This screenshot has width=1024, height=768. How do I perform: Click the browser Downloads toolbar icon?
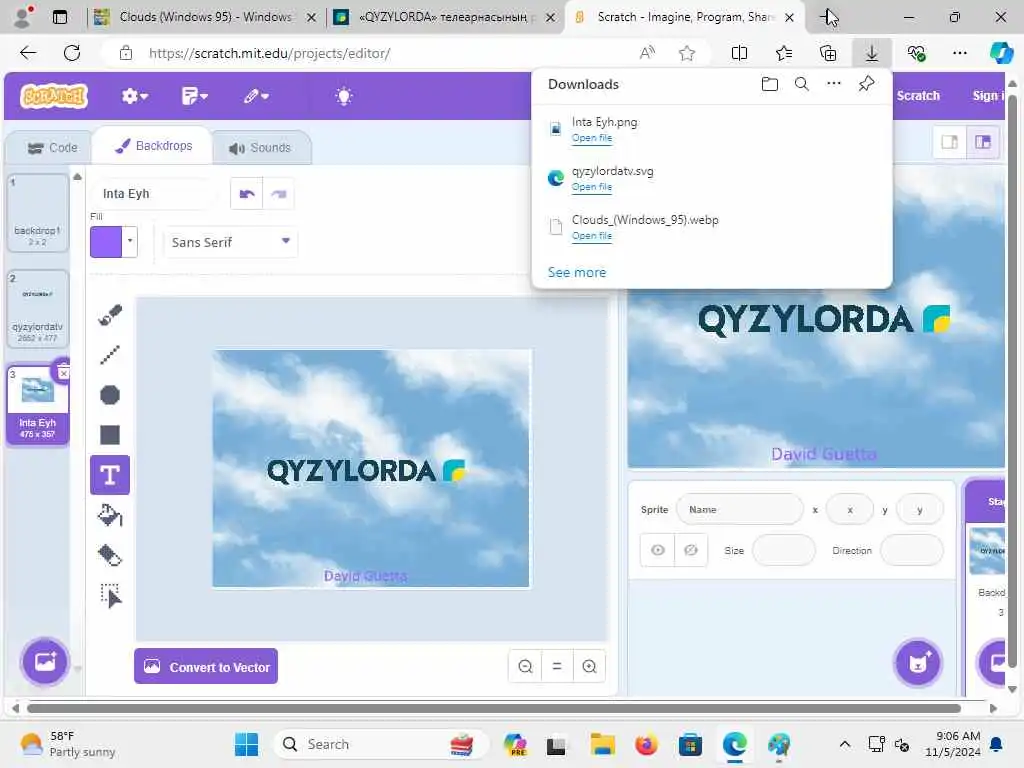point(872,53)
